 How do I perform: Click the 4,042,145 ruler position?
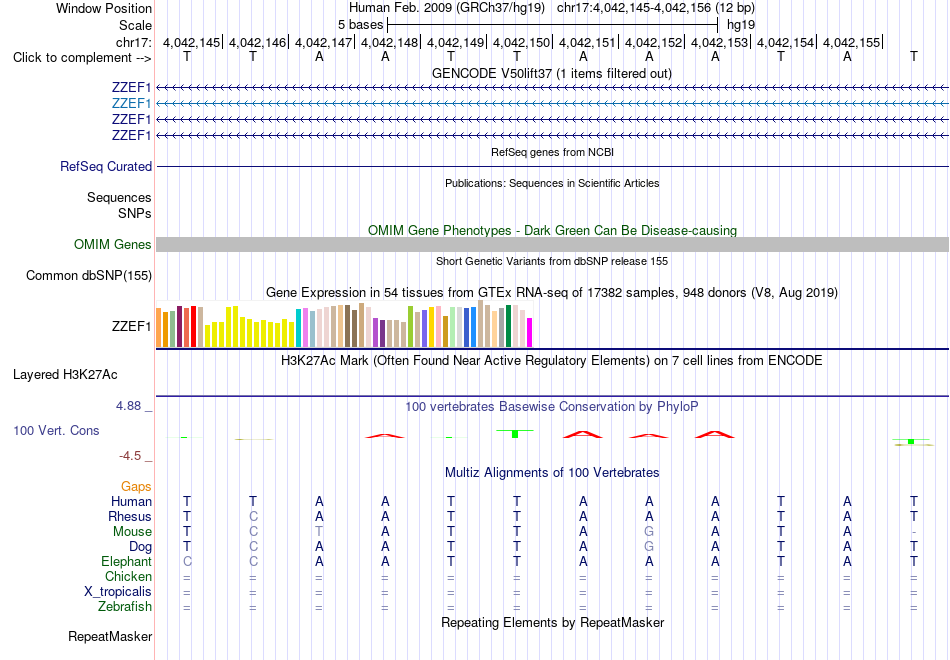click(x=191, y=42)
